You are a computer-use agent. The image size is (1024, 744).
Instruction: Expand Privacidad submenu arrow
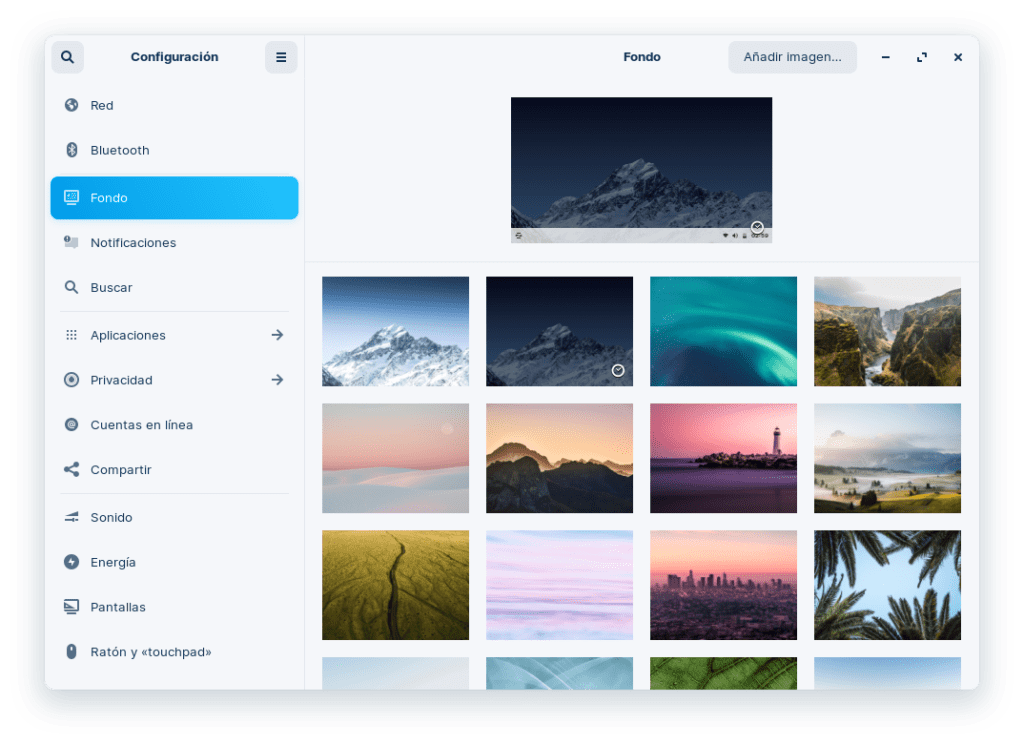(x=278, y=380)
